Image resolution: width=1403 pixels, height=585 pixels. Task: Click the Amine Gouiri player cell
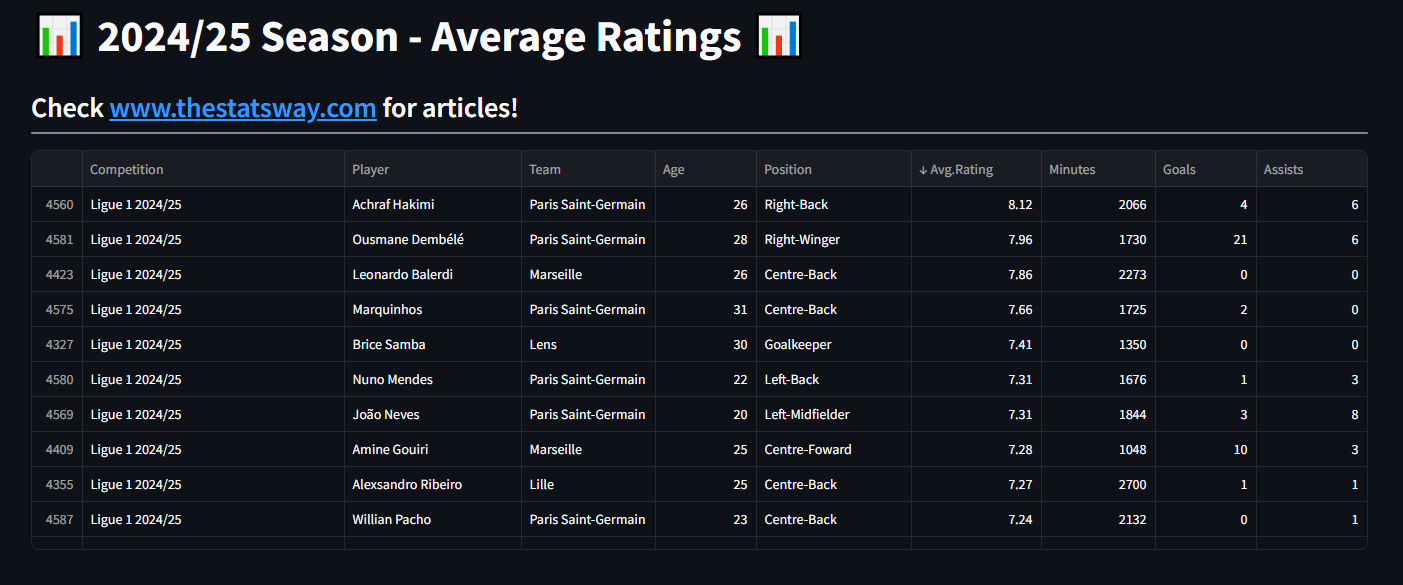(433, 449)
